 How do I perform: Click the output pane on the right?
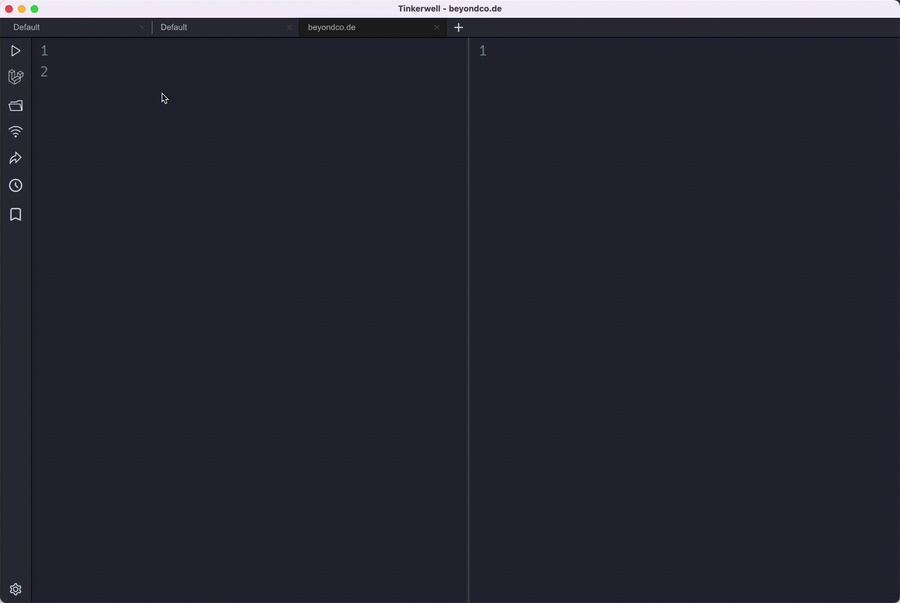click(x=680, y=300)
